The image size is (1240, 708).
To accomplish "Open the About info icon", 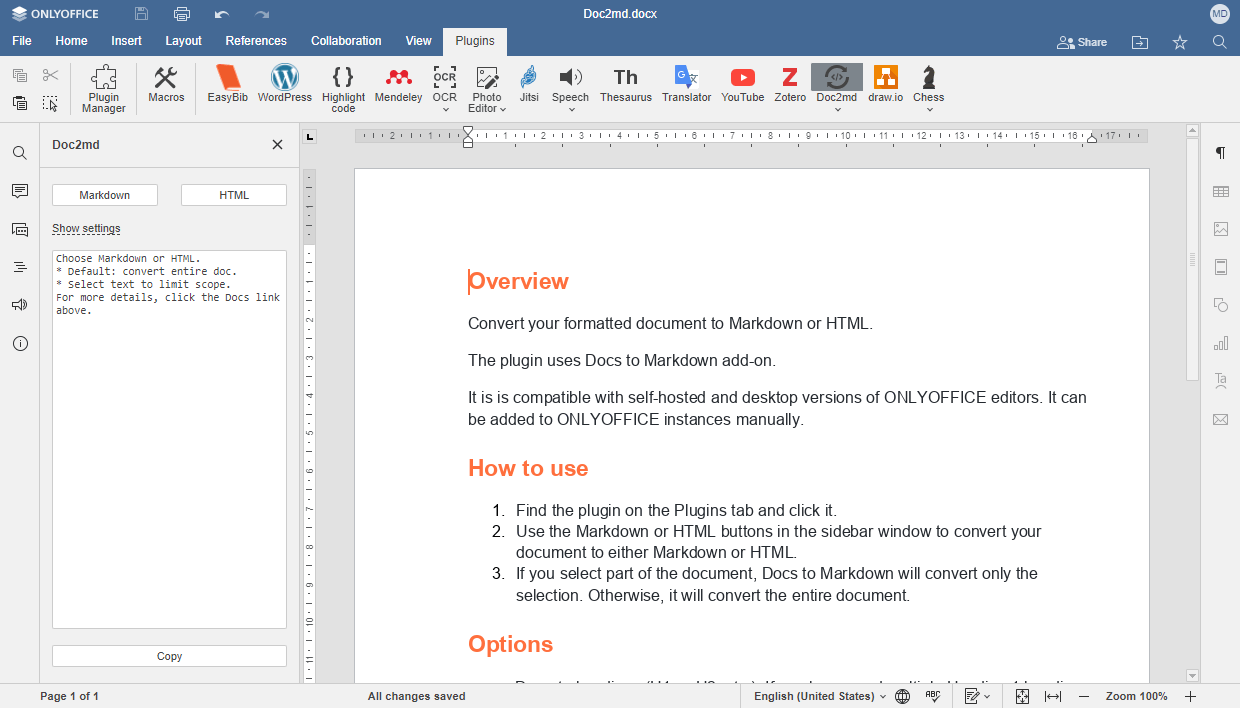I will (20, 343).
